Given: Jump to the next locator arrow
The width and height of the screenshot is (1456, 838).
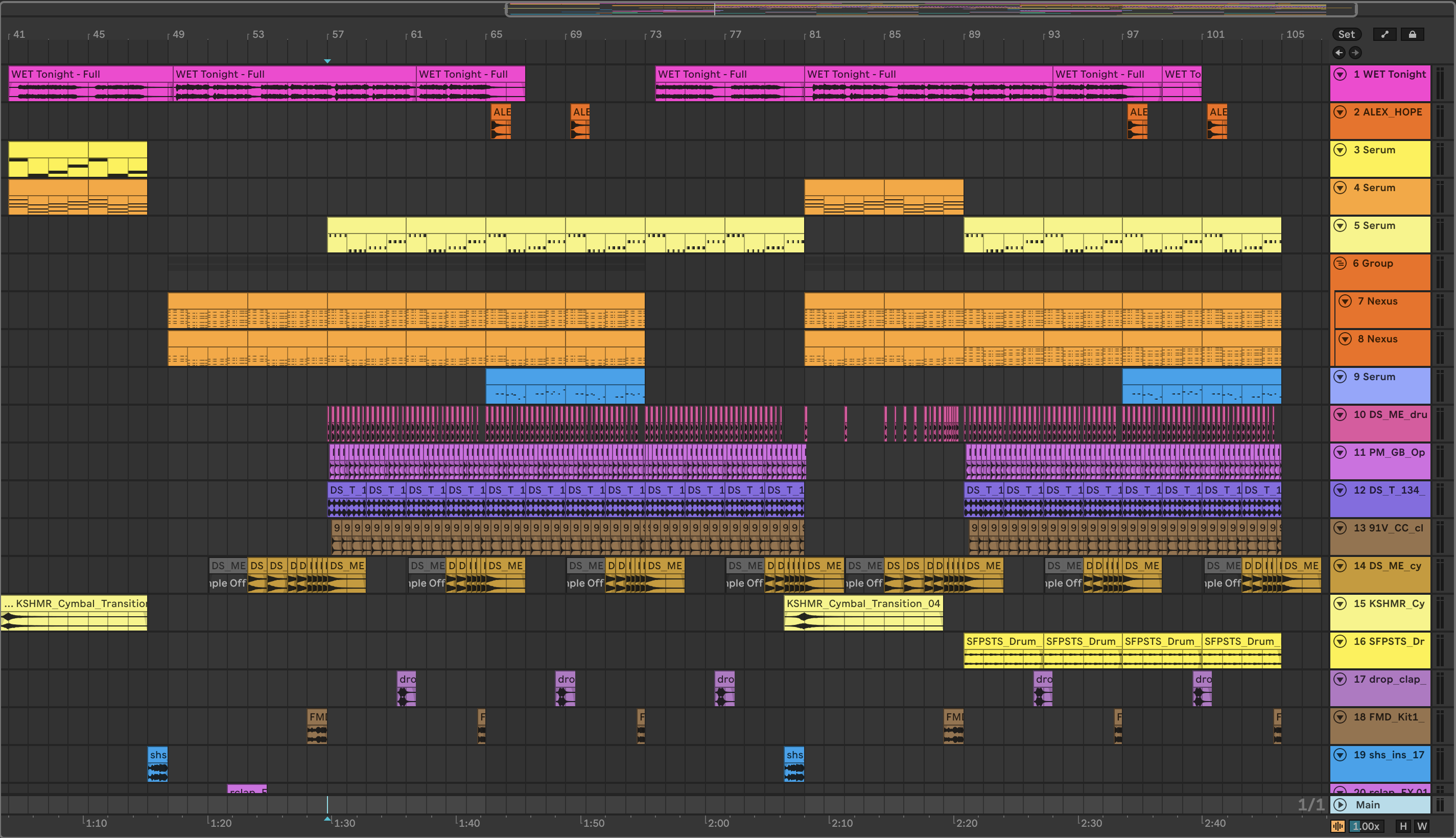Looking at the screenshot, I should click(1355, 52).
